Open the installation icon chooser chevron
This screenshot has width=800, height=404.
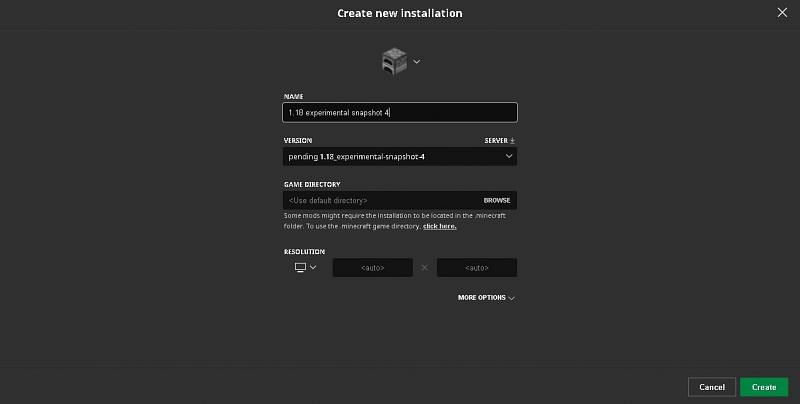tap(417, 62)
